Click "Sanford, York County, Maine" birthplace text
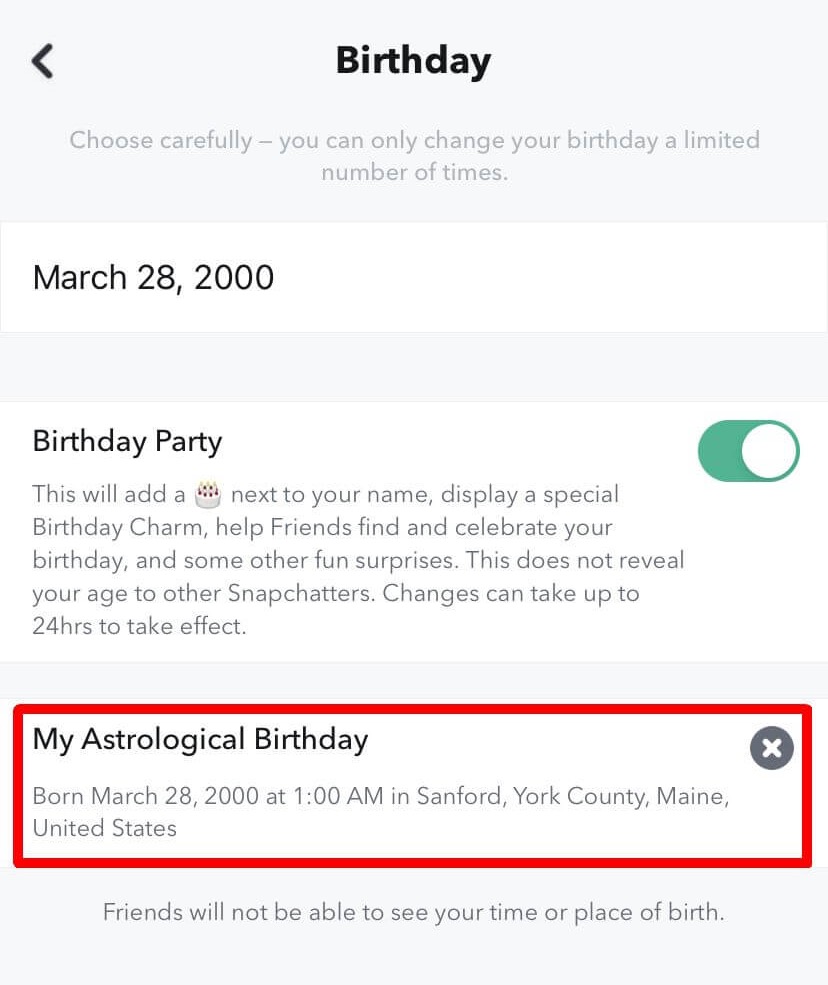828x985 pixels. tap(572, 797)
